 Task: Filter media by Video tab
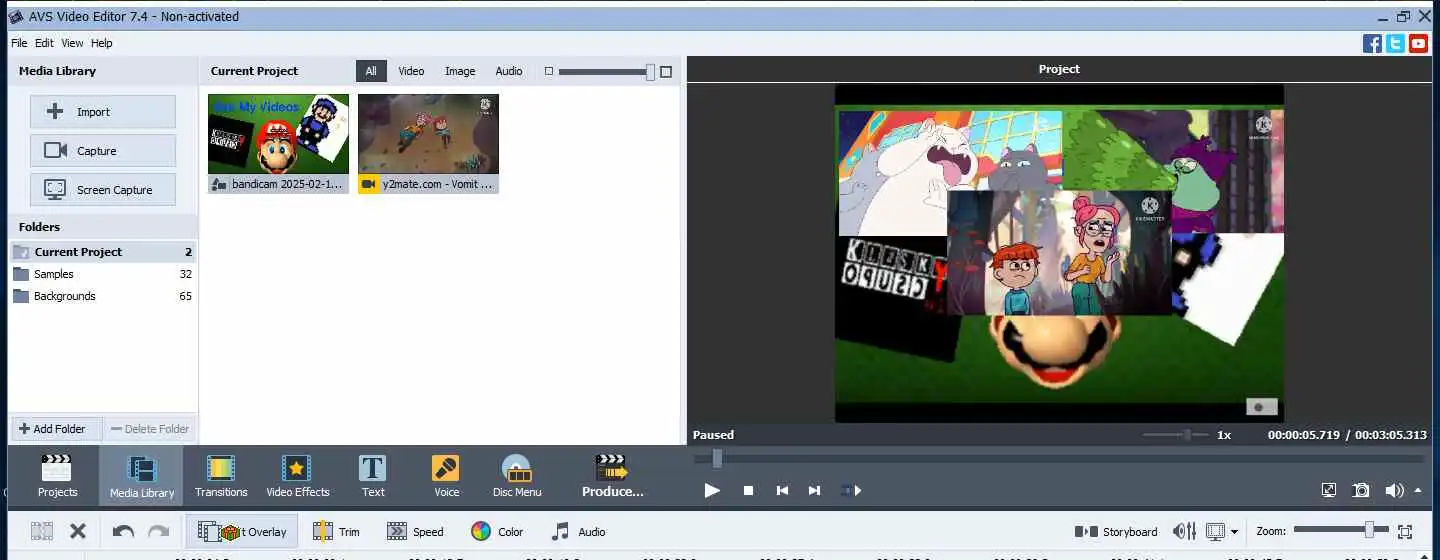point(411,71)
